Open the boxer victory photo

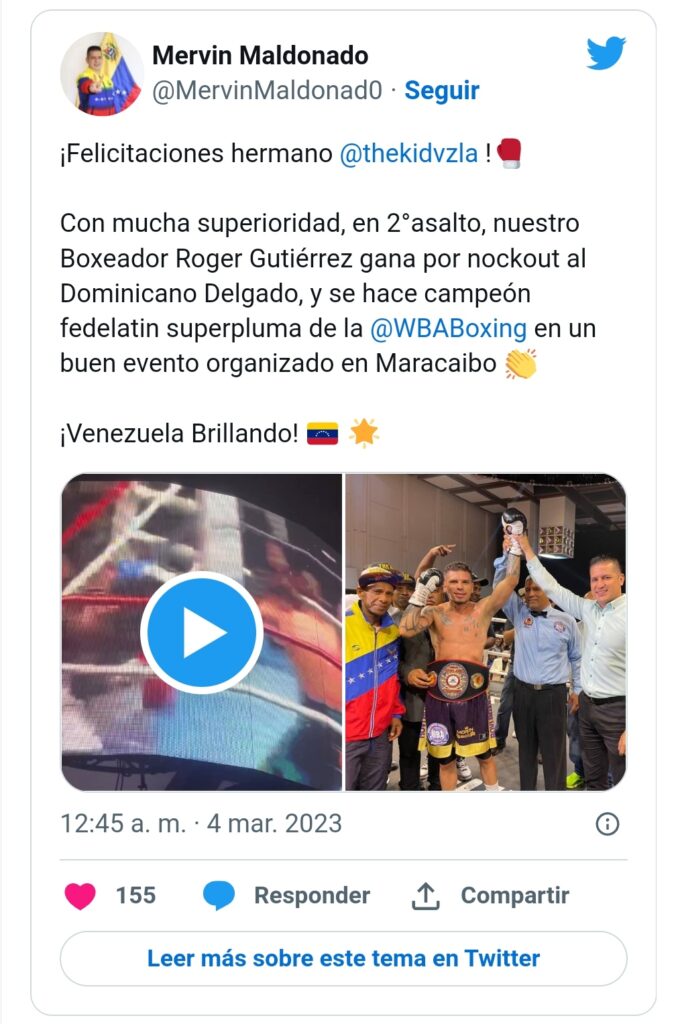coord(485,632)
